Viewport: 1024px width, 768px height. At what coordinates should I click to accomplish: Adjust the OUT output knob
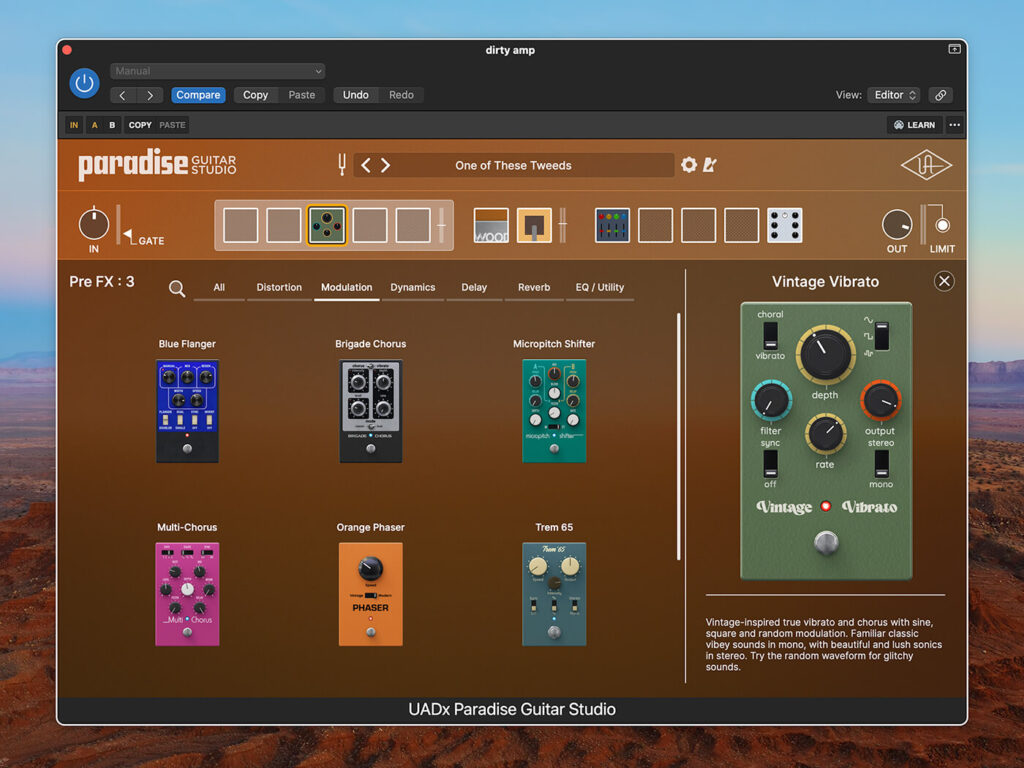pyautogui.click(x=897, y=225)
